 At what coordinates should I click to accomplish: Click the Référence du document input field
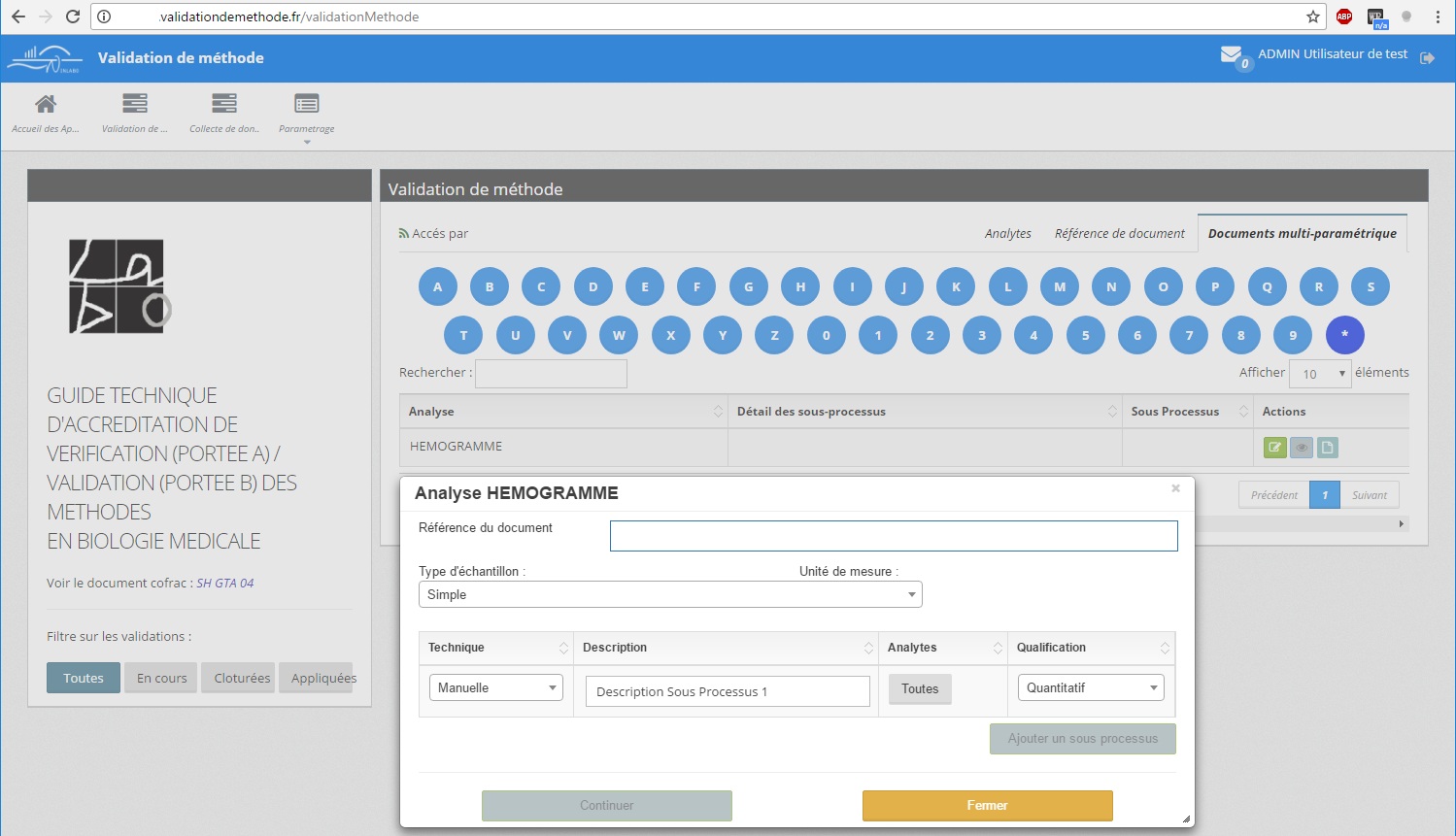pyautogui.click(x=893, y=536)
